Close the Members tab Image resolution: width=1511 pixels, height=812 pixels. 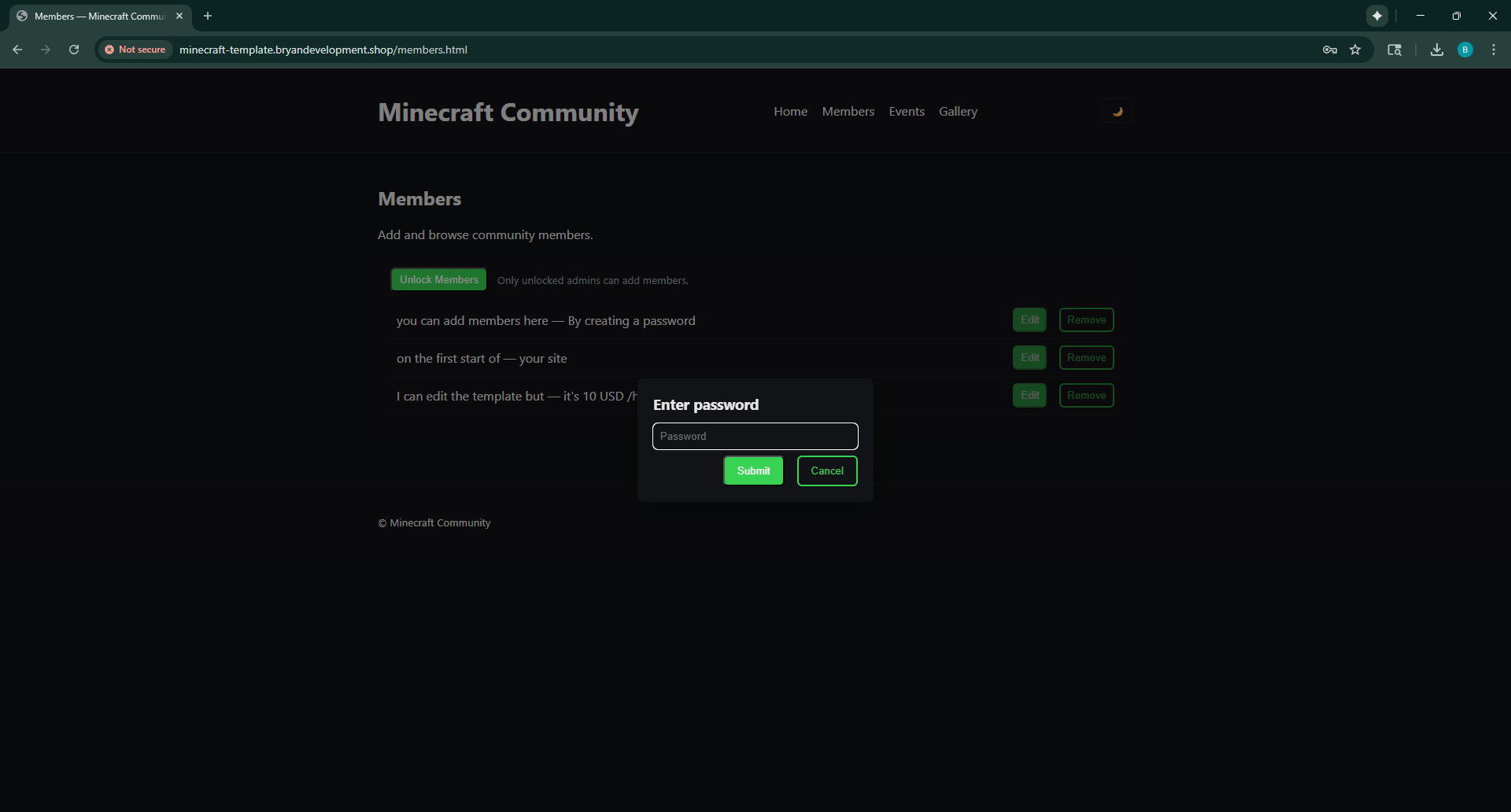[179, 16]
